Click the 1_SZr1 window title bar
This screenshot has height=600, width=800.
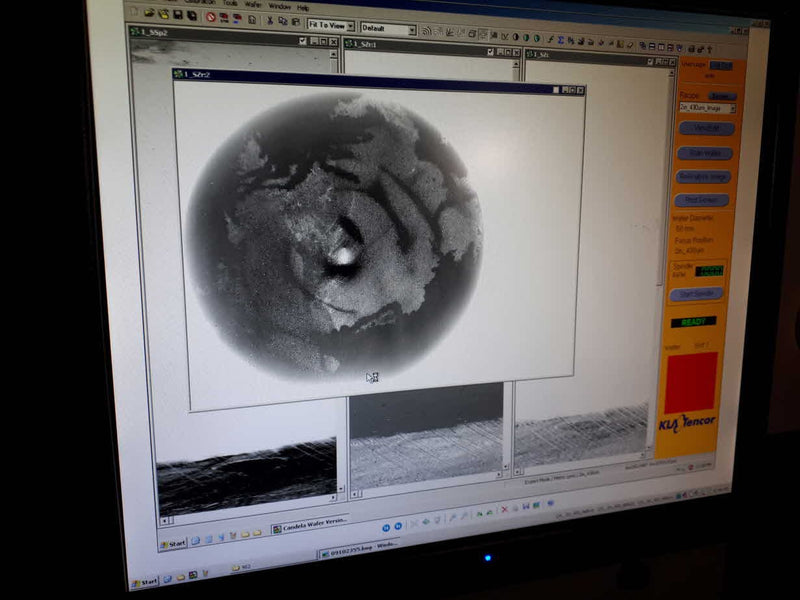tap(433, 48)
